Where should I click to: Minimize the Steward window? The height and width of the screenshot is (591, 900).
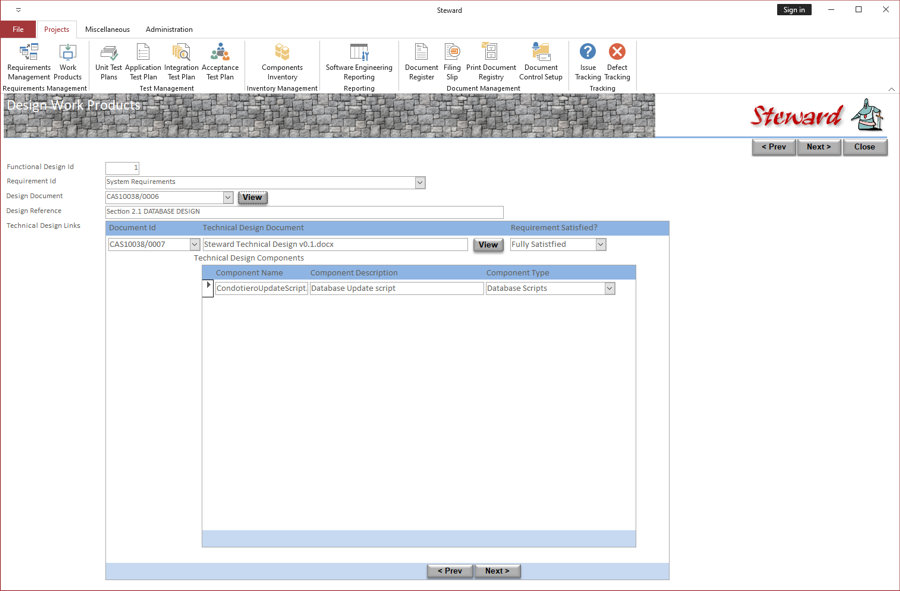831,10
